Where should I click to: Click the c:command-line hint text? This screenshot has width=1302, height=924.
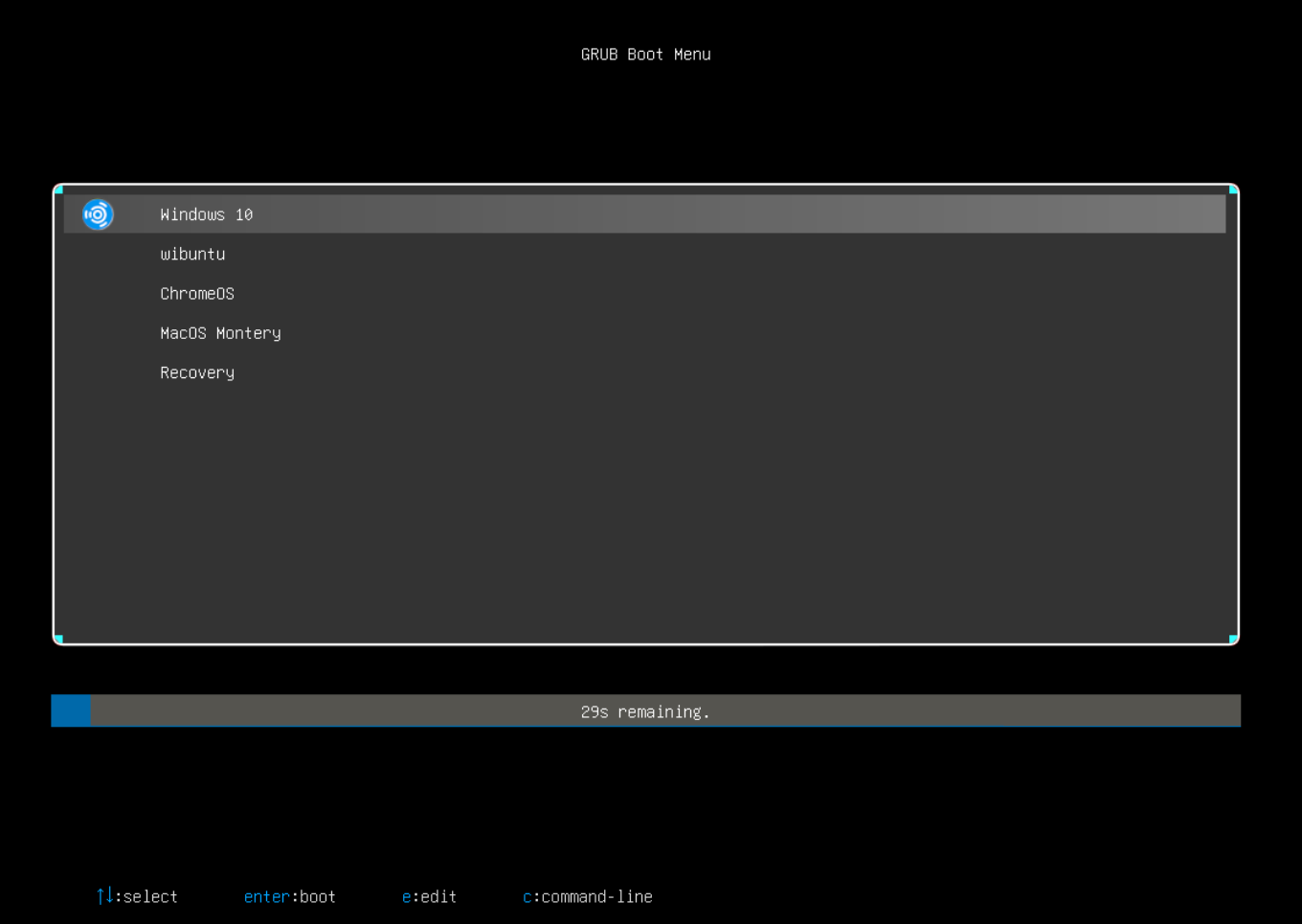tap(587, 896)
